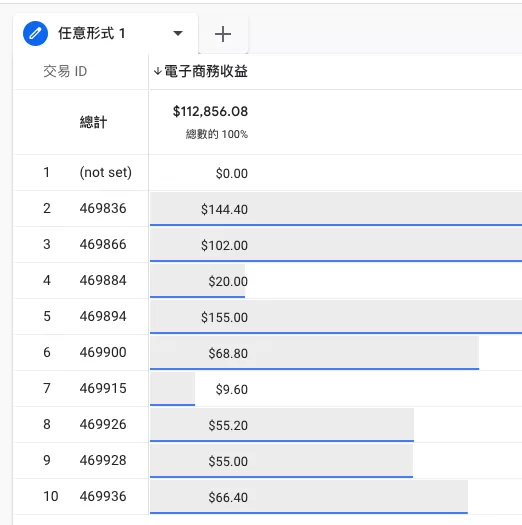Click the $9.60 revenue cell
Screen dimensions: 522x525
(x=232, y=389)
